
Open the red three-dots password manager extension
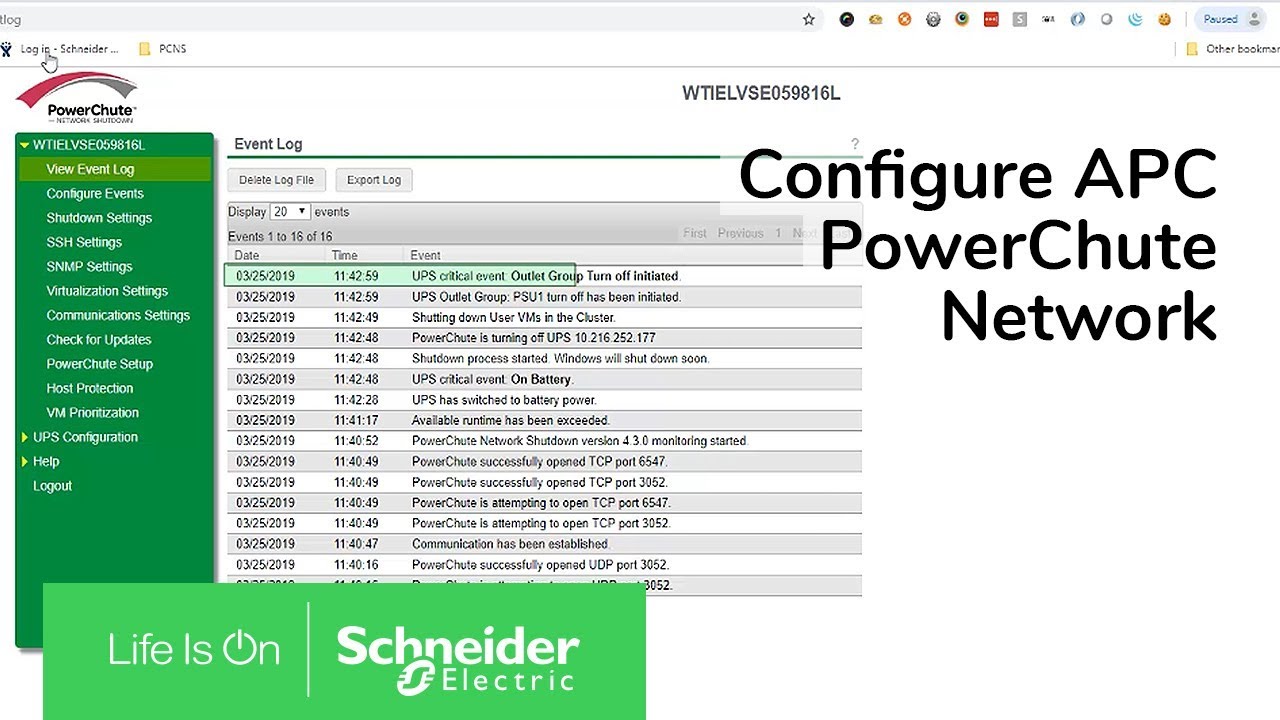coord(991,19)
